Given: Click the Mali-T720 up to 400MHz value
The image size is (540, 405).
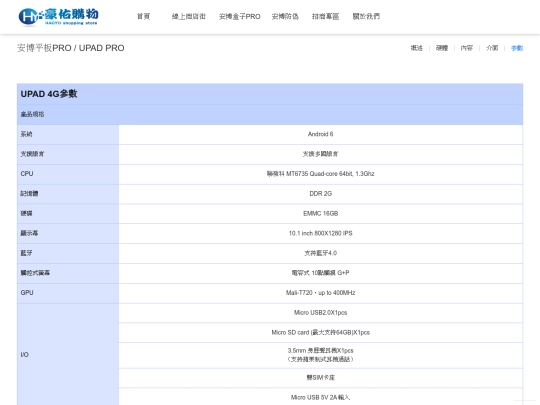Looking at the screenshot, I should 321,293.
